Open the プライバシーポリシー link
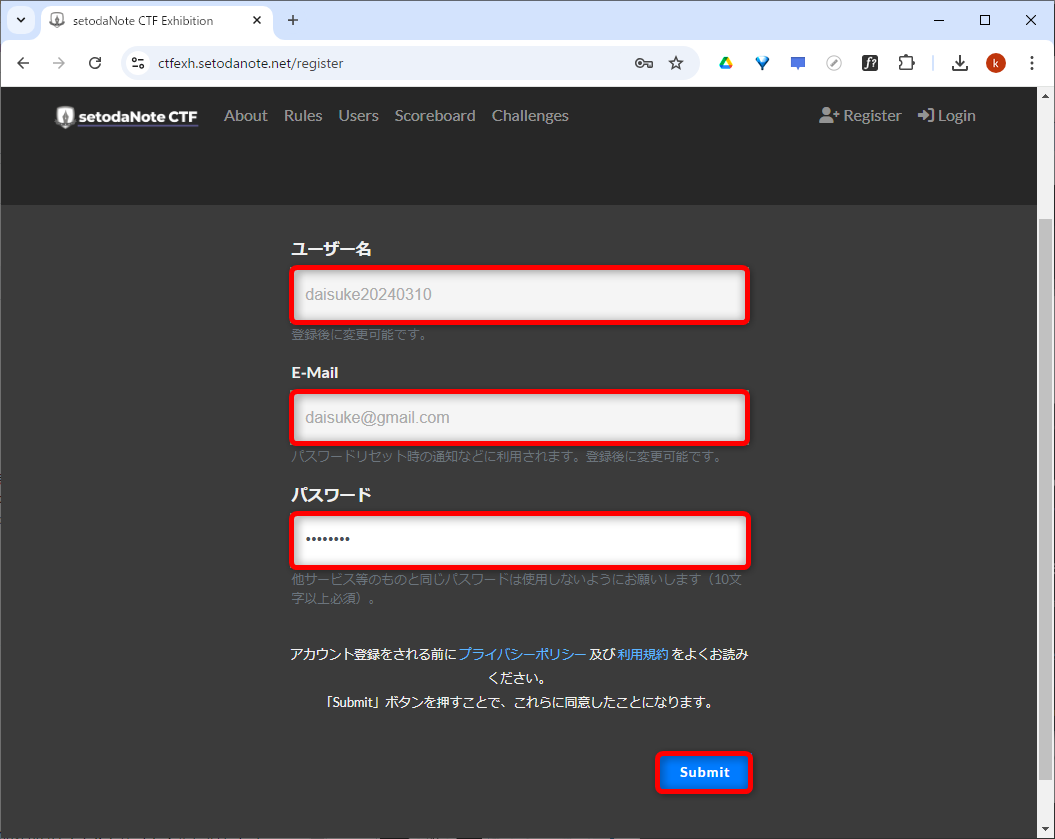This screenshot has height=839, width=1055. click(524, 653)
